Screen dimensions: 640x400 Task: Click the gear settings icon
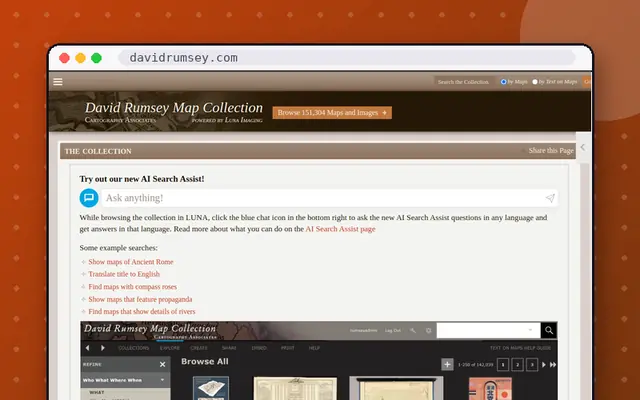pos(428,330)
